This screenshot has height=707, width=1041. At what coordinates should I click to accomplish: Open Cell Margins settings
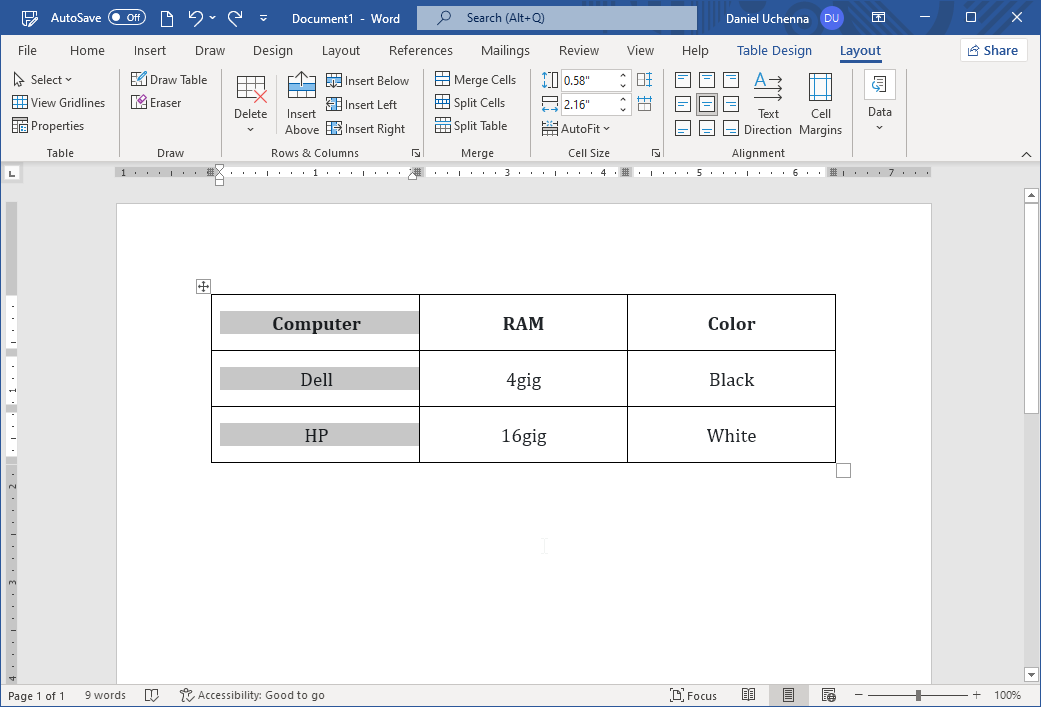click(820, 103)
